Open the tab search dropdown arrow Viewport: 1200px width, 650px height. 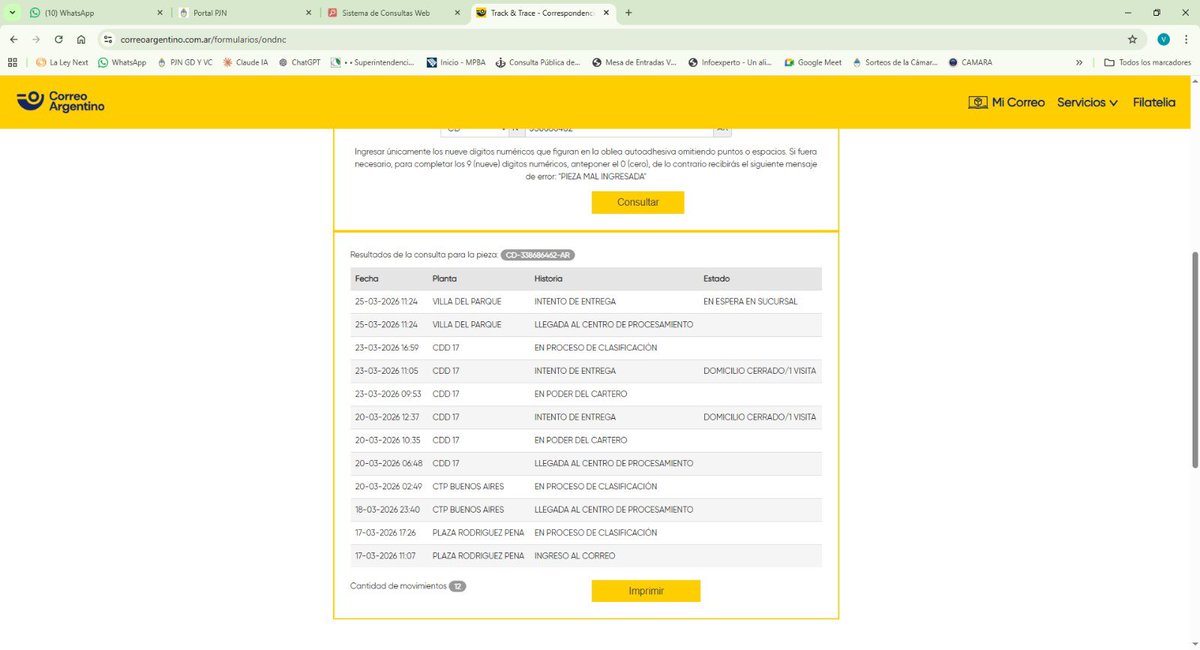pyautogui.click(x=12, y=13)
